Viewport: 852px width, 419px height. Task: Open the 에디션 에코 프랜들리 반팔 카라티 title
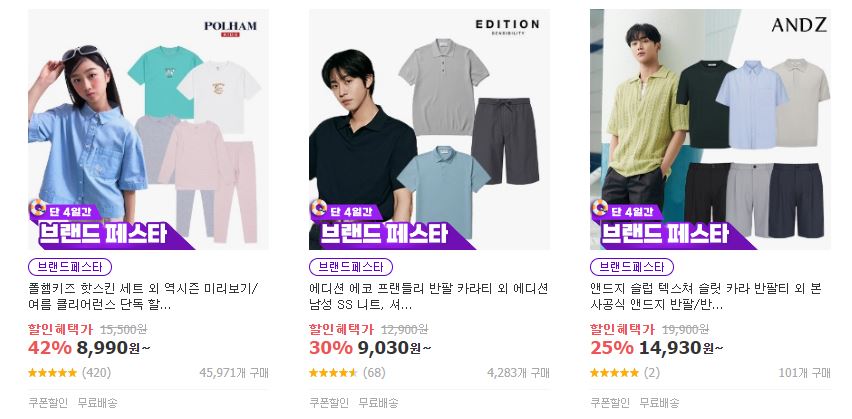[x=429, y=296]
